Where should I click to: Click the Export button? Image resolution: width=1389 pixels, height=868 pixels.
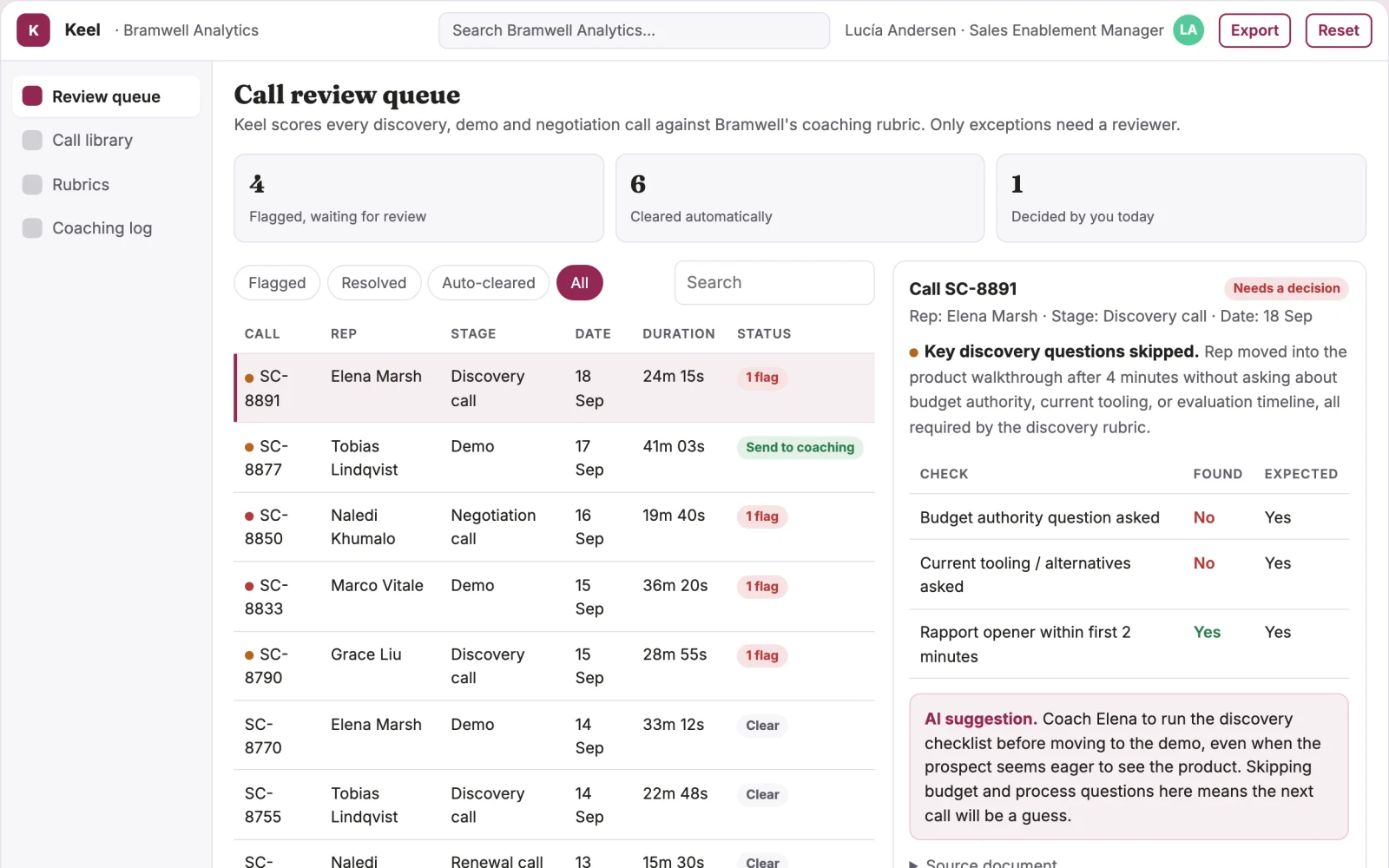(x=1254, y=30)
